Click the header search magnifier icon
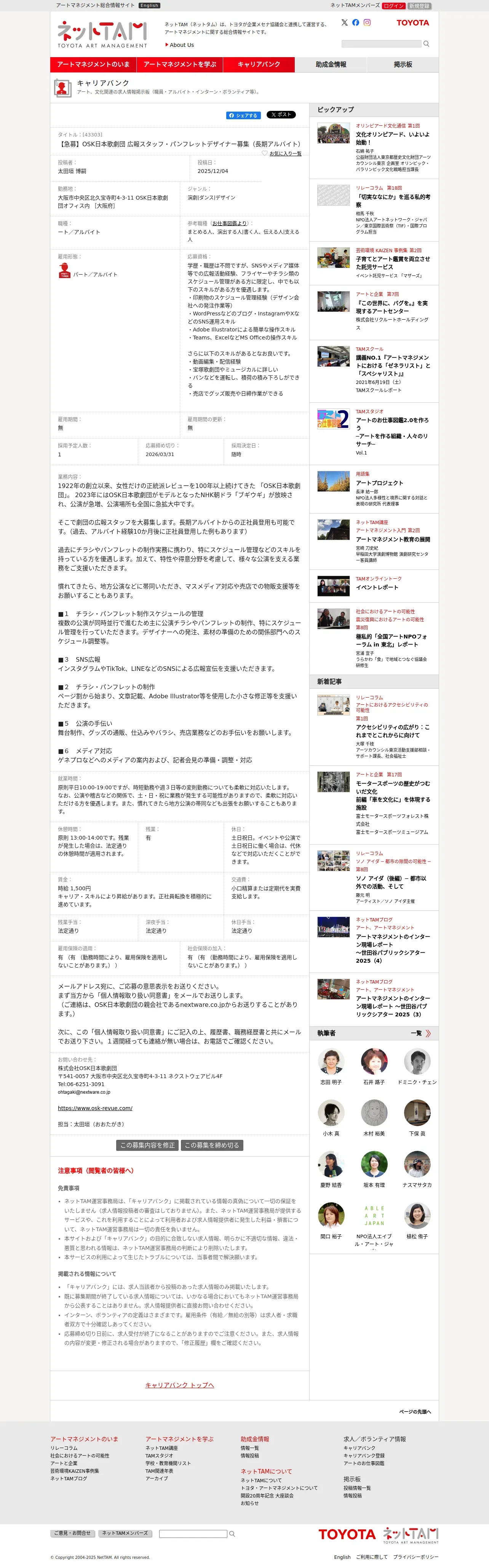The width and height of the screenshot is (489, 1568). click(427, 44)
